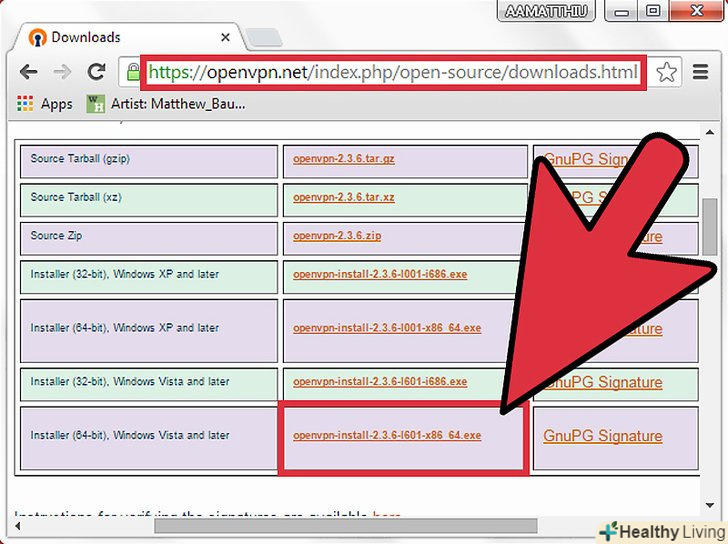728x544 pixels.
Task: Open GnuPG Signature for 32-bit Vista installer
Action: 603,382
